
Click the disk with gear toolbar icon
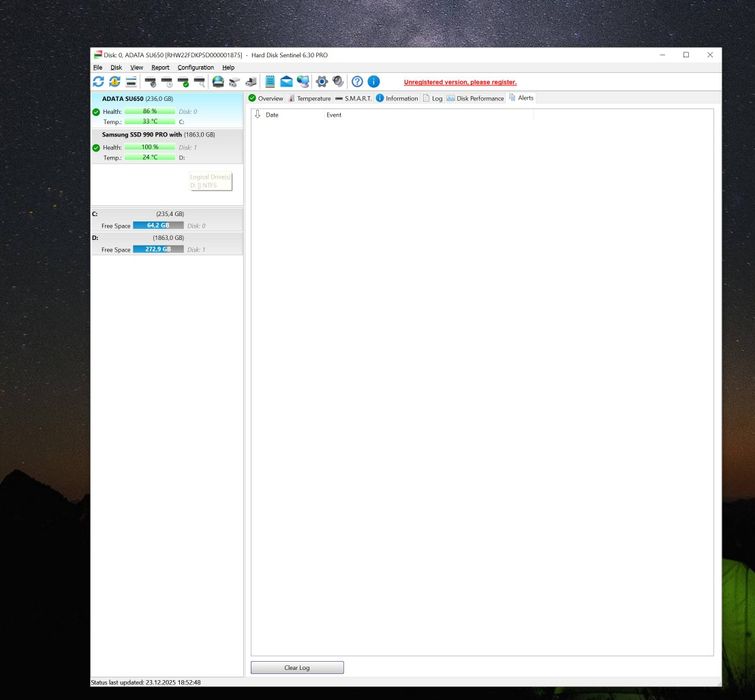[x=151, y=82]
